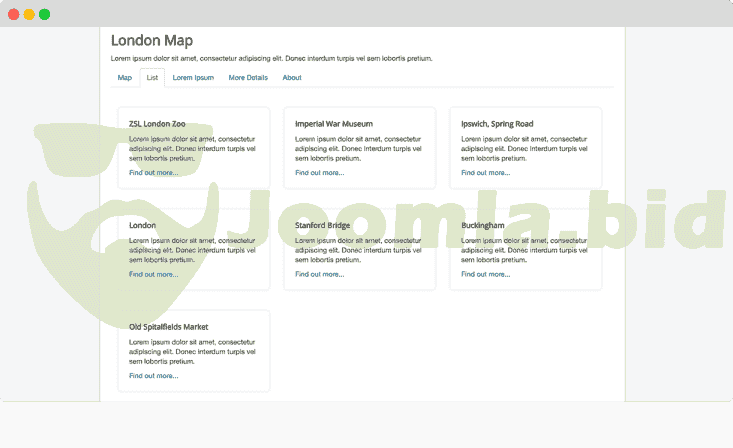Follow Find out more under Stanford Bridge

coord(320,274)
